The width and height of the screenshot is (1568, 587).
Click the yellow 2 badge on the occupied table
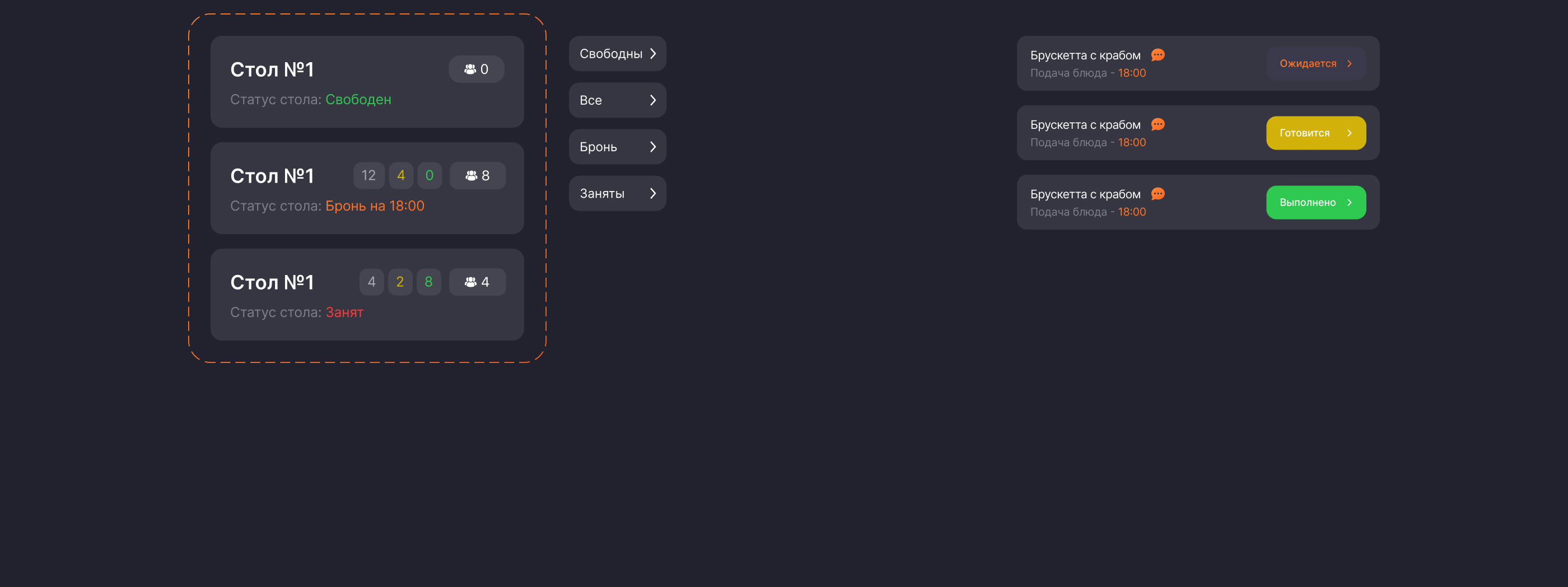point(400,282)
